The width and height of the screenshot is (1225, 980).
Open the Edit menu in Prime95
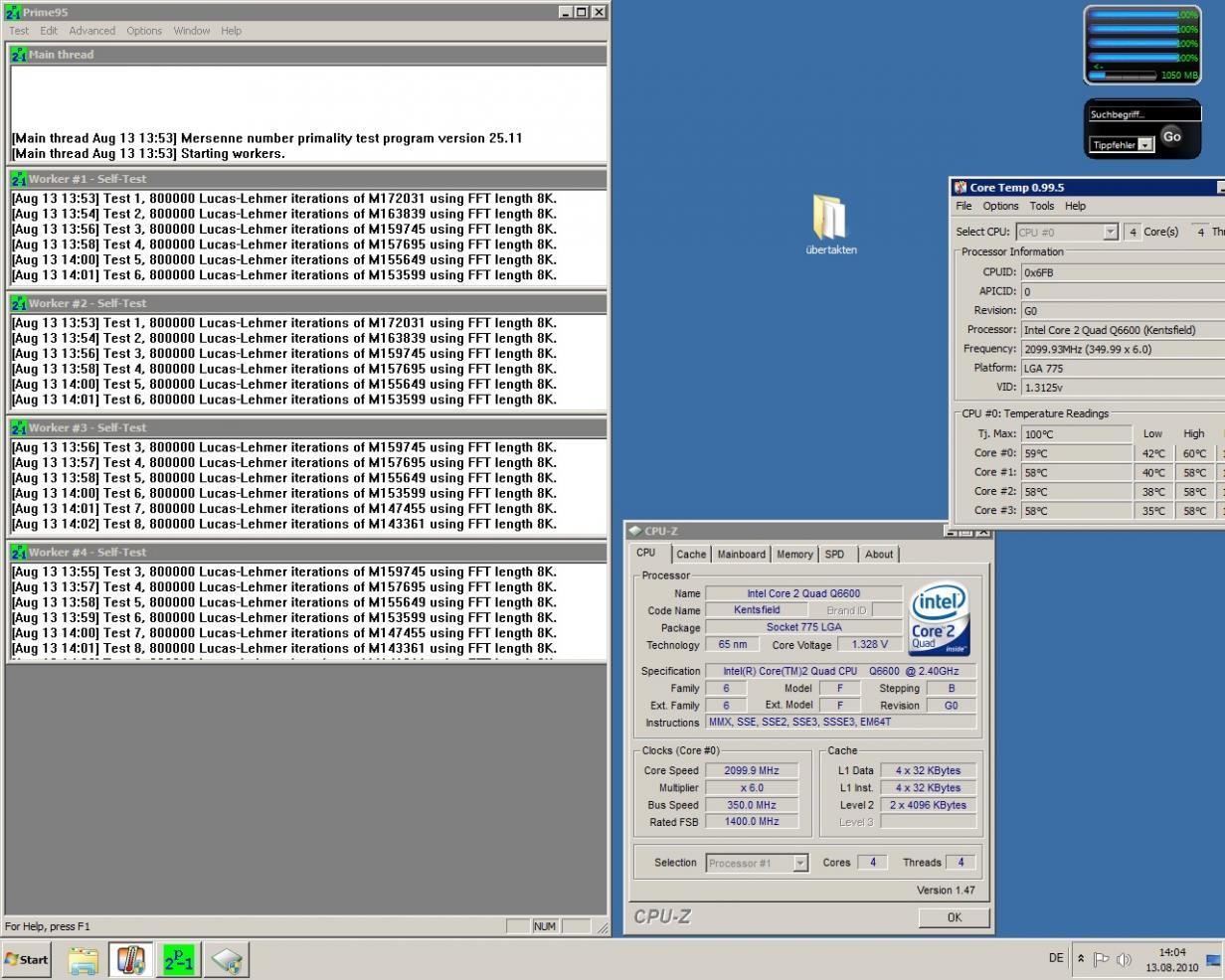(49, 31)
